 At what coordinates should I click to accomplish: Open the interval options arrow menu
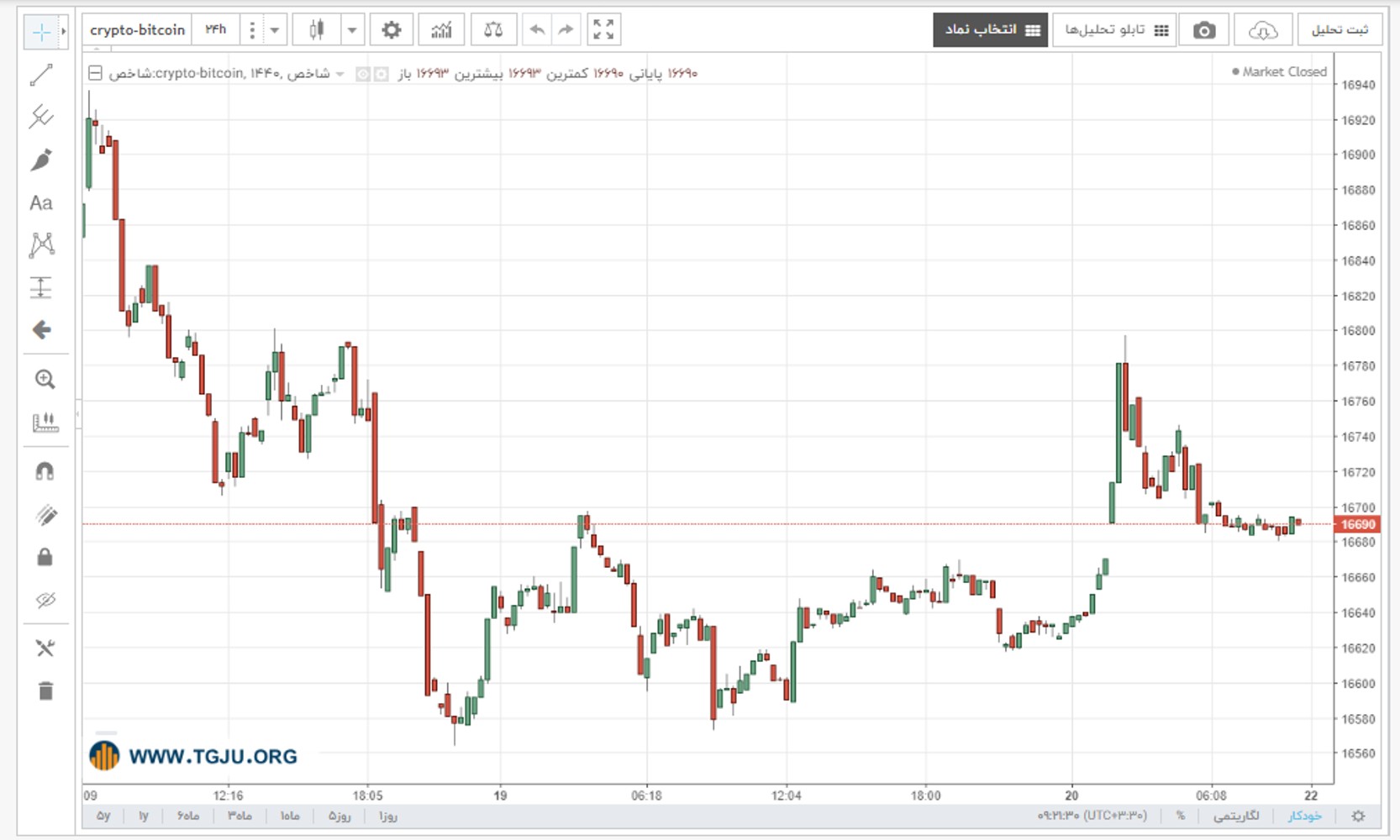point(274,30)
